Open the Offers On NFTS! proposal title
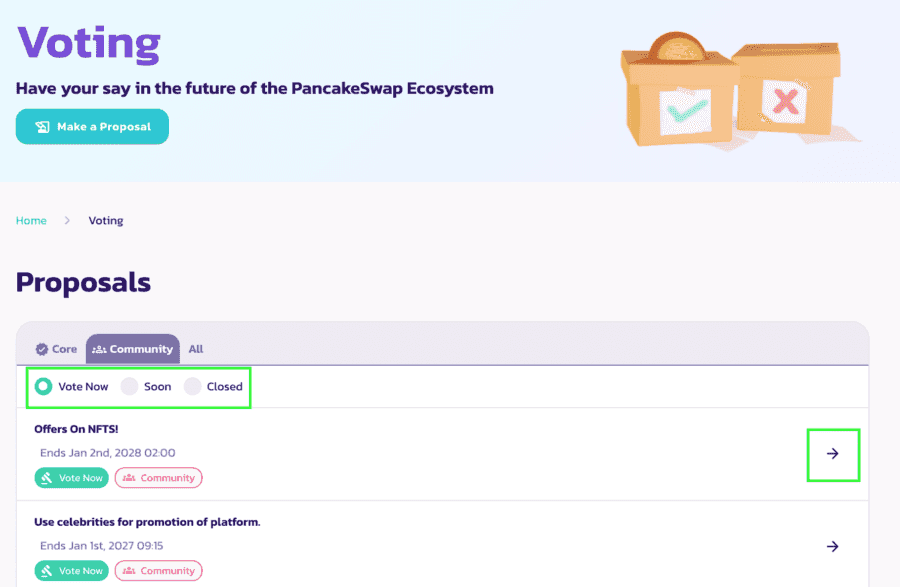The height and width of the screenshot is (587, 900). point(76,429)
